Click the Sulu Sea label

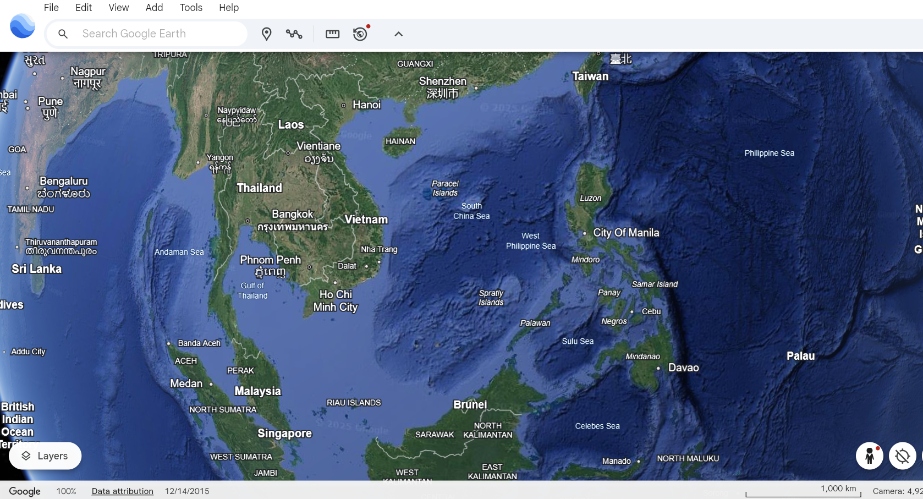(577, 341)
